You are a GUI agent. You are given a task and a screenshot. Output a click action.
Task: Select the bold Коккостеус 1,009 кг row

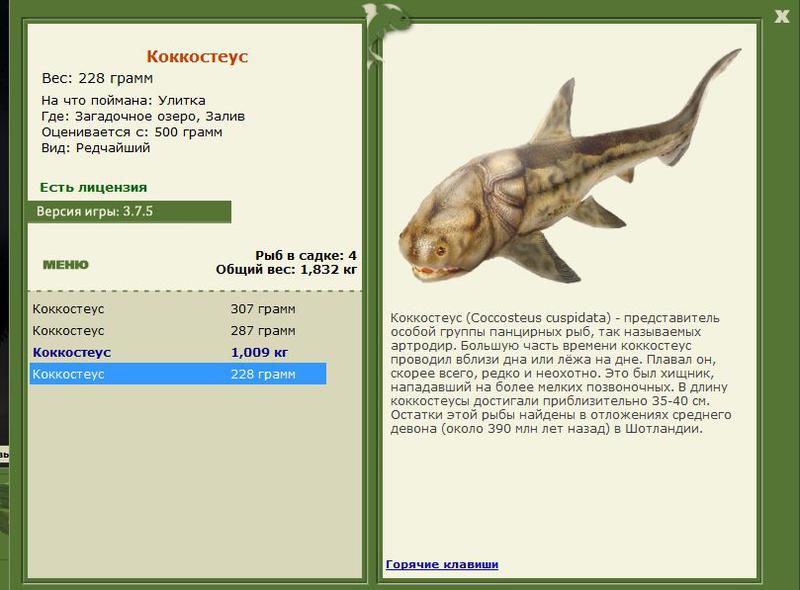tap(178, 352)
